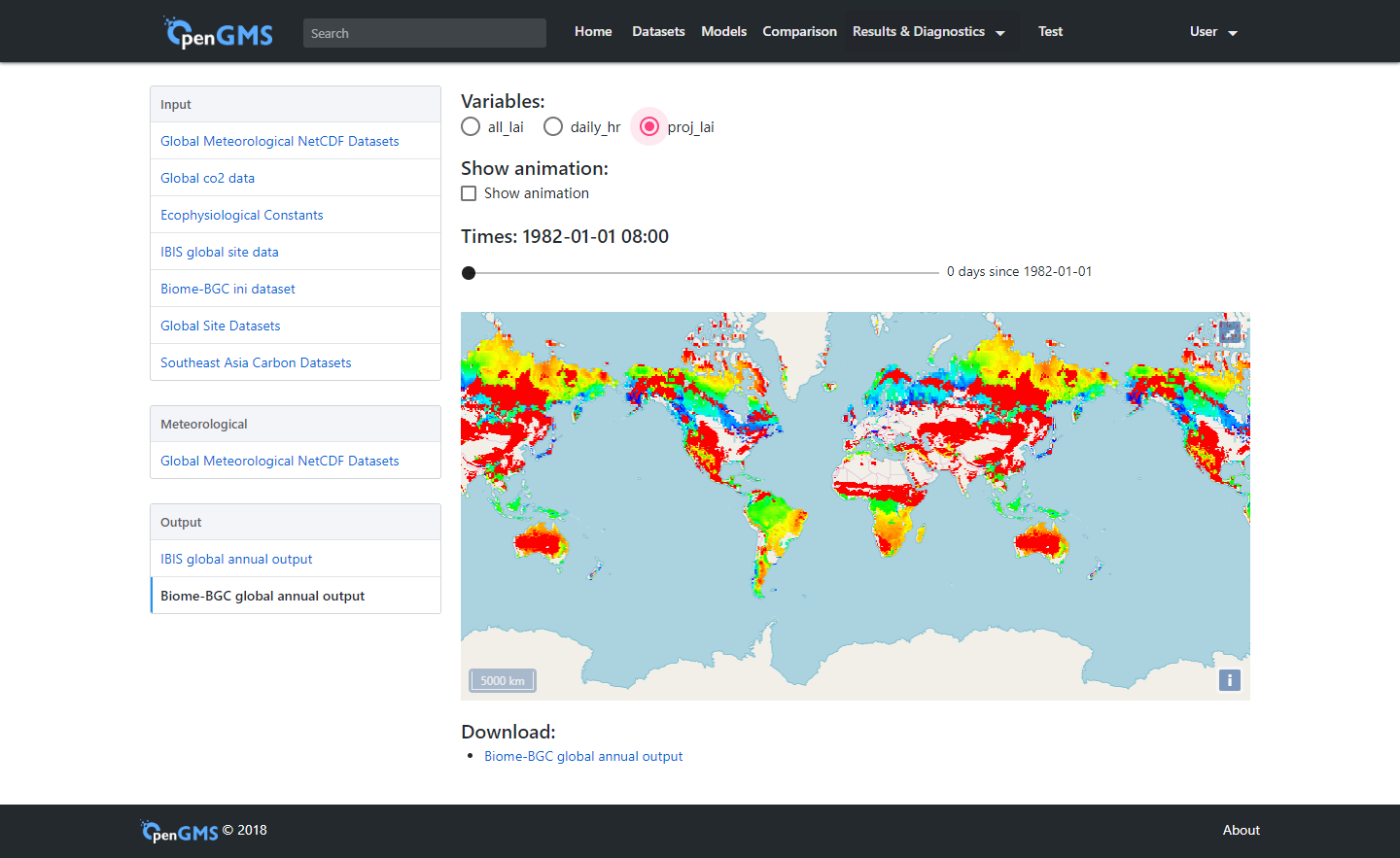Click the time slider handle
The height and width of the screenshot is (858, 1400).
tap(469, 273)
